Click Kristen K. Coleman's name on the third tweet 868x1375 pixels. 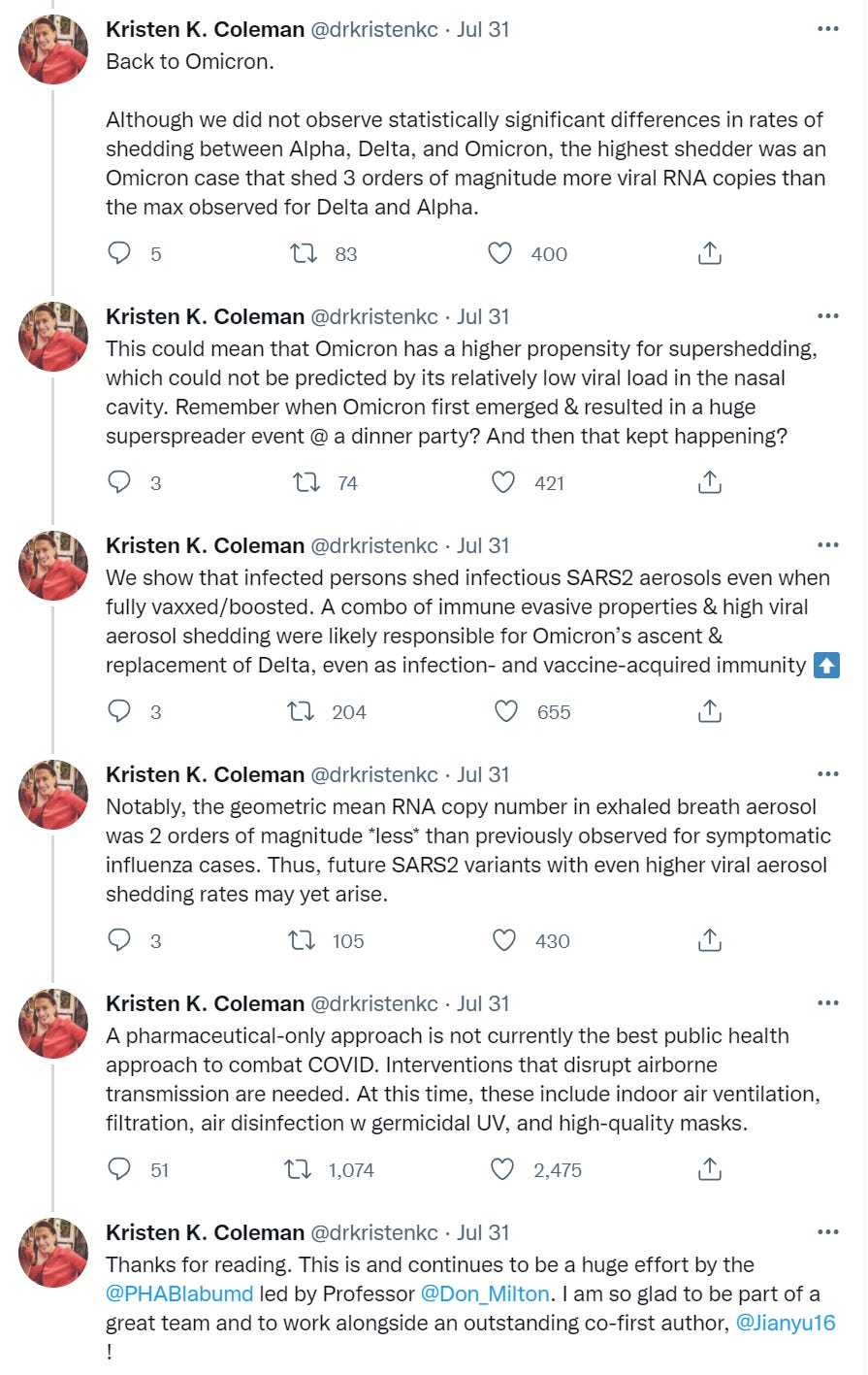[x=205, y=546]
